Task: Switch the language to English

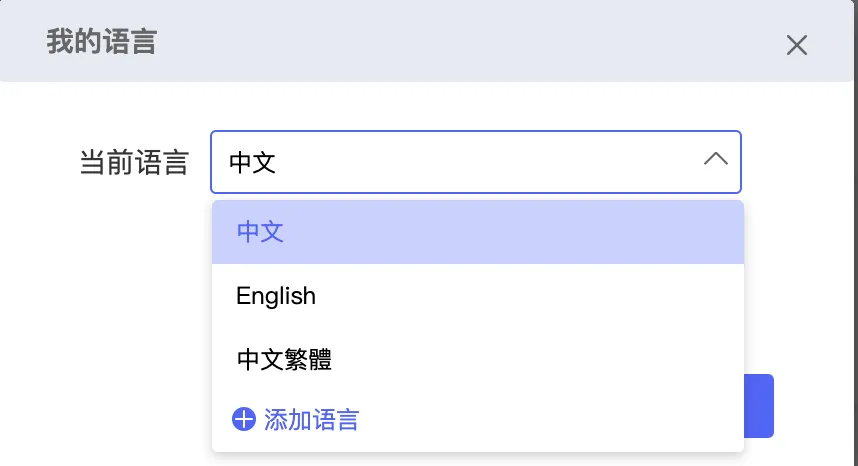Action: pos(276,296)
